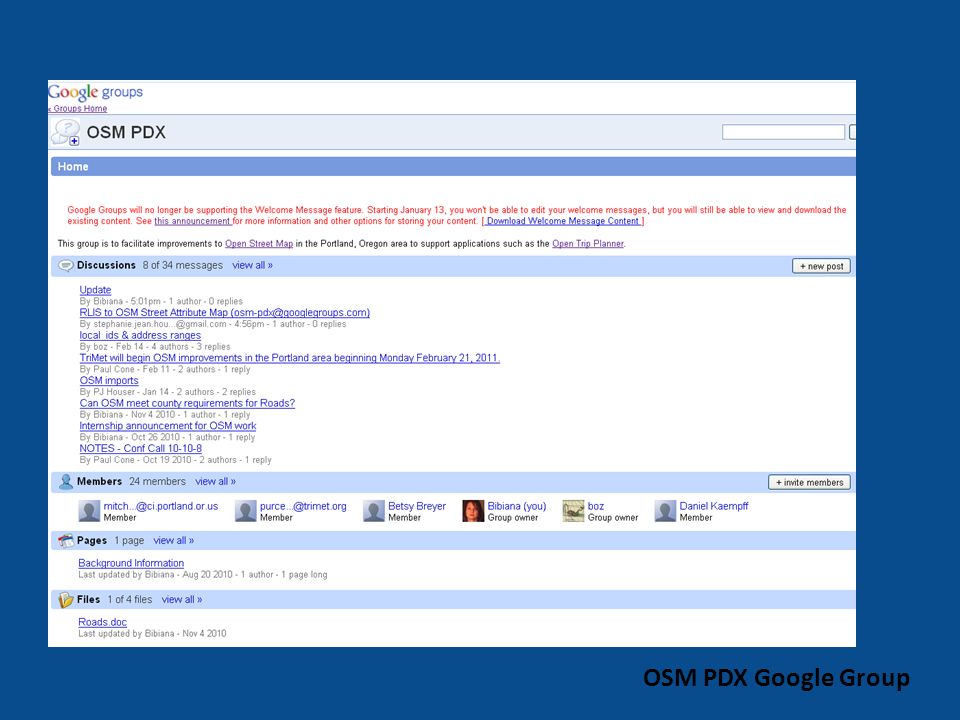Click '24 members' count text
This screenshot has width=960, height=720.
click(x=157, y=481)
